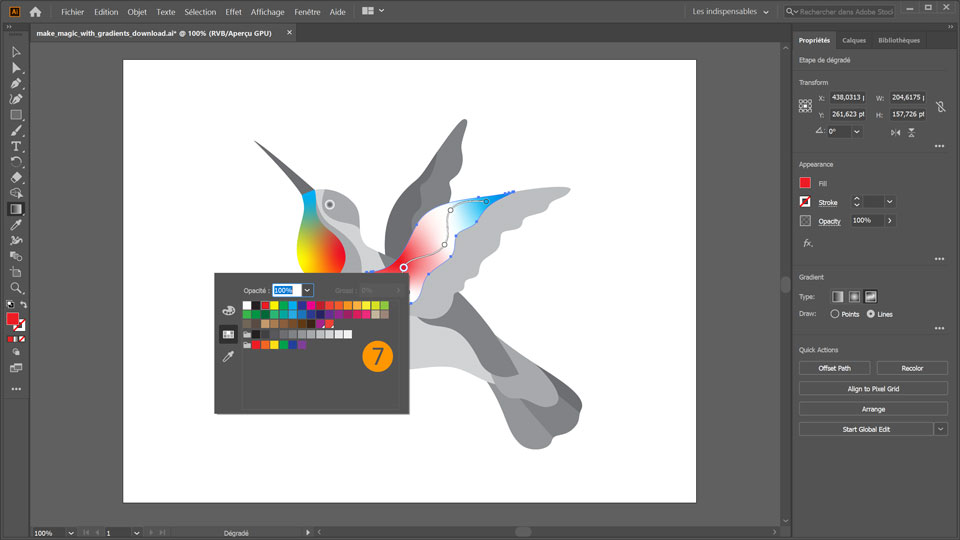Pick color with eyedropper in popup

coord(228,356)
